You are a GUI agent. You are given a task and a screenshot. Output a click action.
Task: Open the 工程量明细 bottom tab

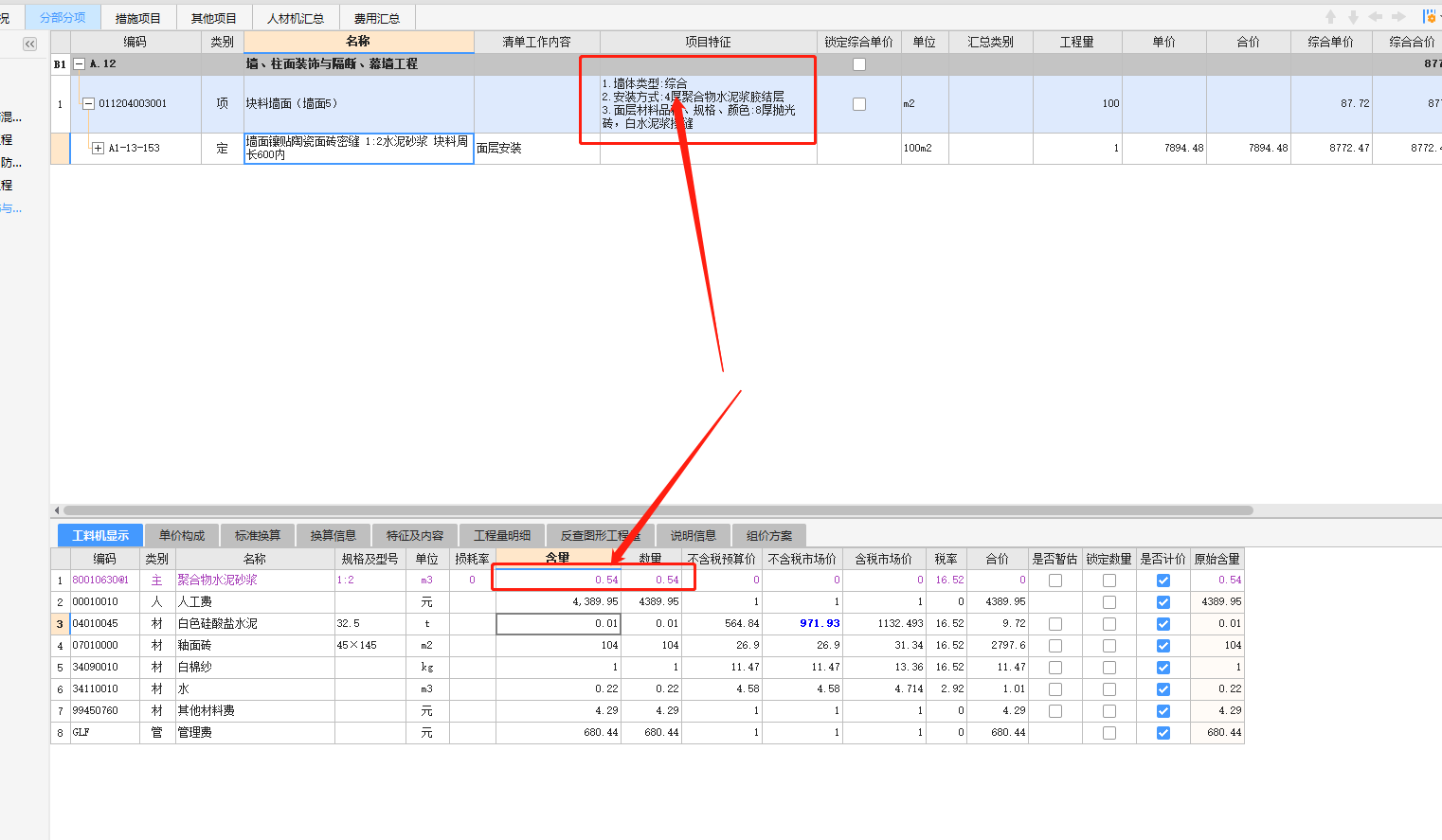pos(502,536)
